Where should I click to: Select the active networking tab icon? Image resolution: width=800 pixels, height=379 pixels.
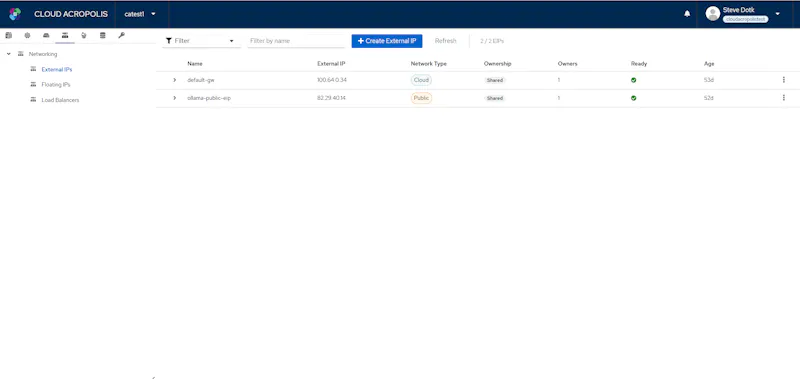(65, 35)
